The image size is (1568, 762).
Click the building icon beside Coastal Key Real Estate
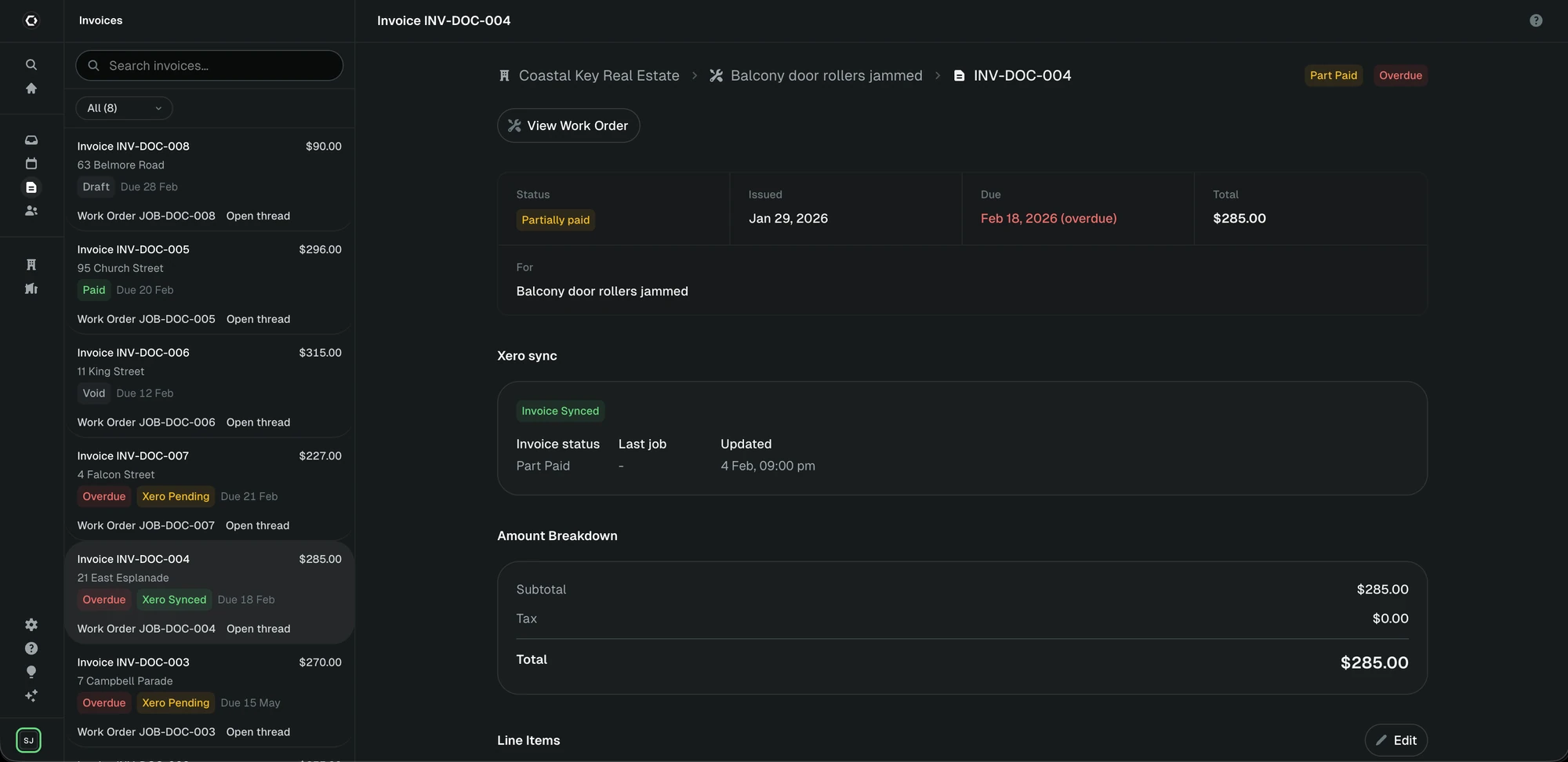[504, 75]
